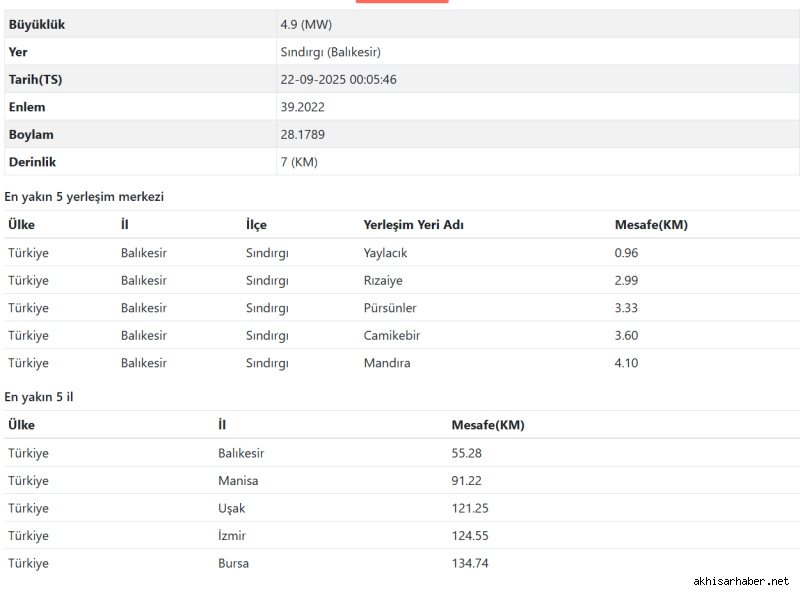Select the Rızaiye settlement name
Viewport: 800px width, 597px height.
pos(382,280)
